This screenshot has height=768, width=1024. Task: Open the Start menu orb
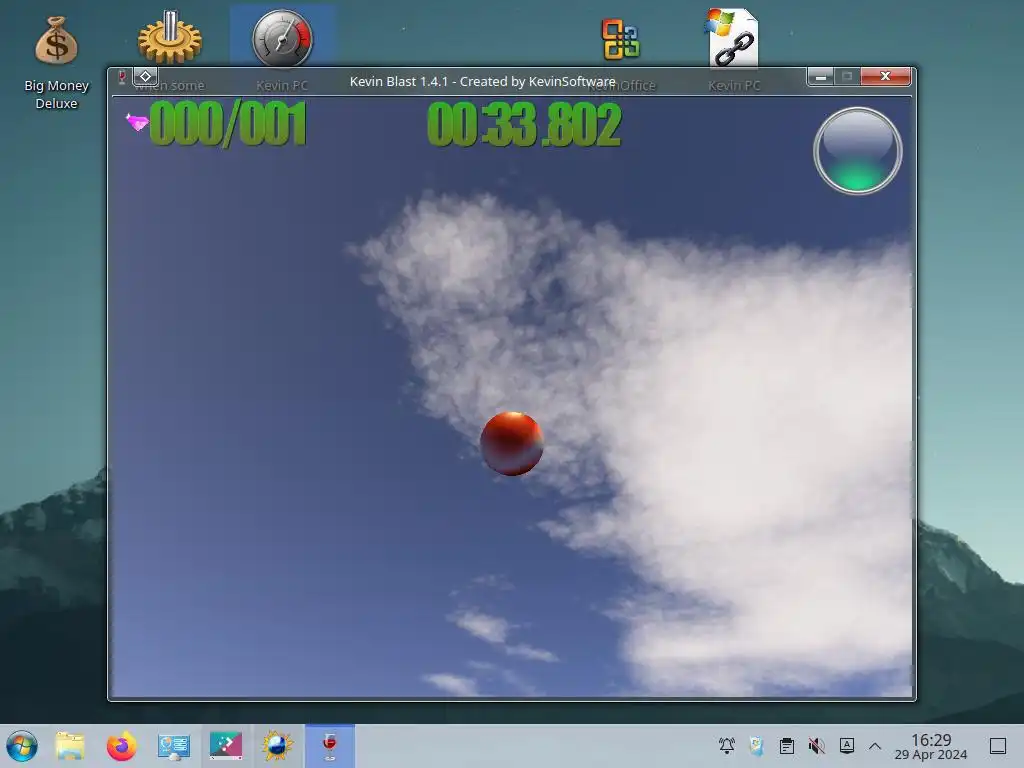click(22, 746)
